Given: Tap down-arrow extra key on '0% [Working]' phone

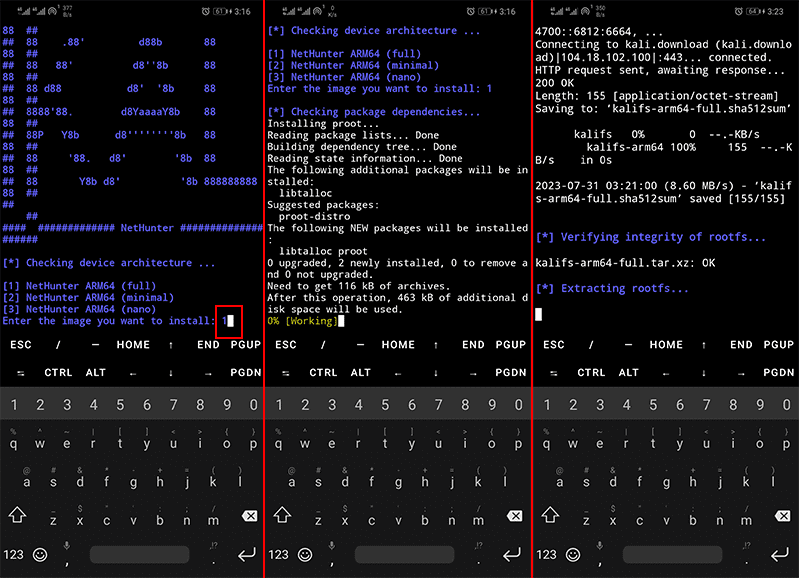Looking at the screenshot, I should coord(436,373).
